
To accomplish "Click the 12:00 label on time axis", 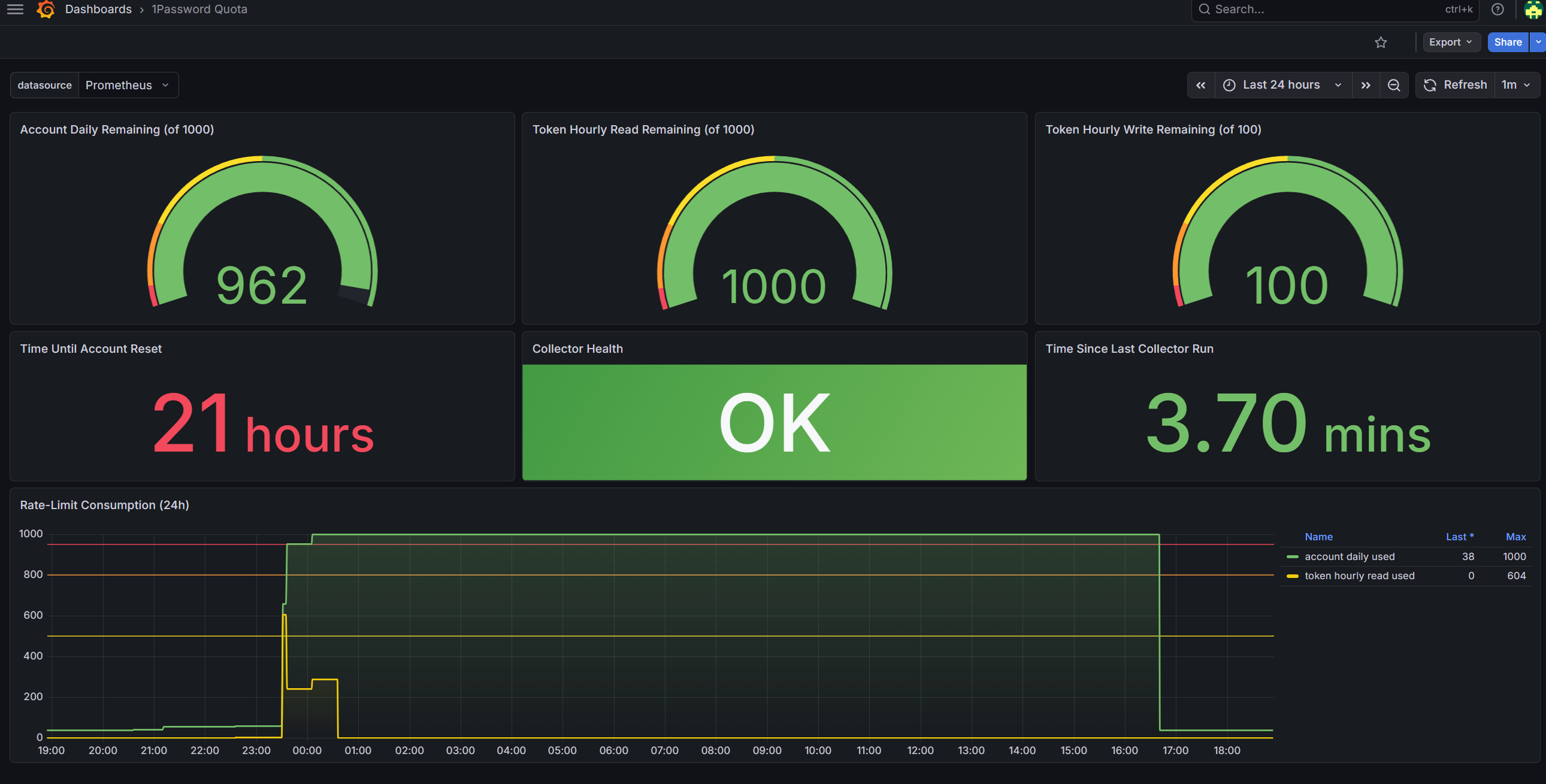I will pos(920,750).
